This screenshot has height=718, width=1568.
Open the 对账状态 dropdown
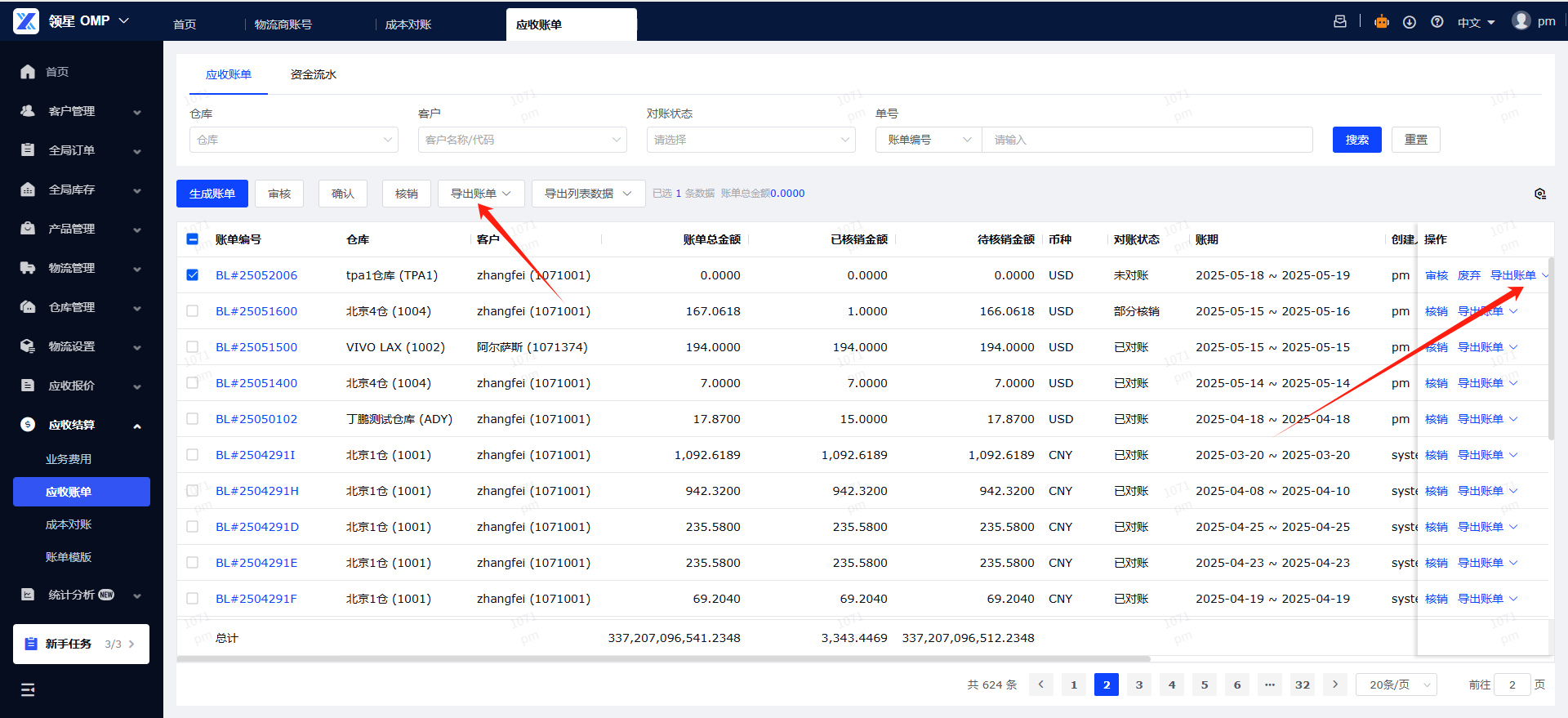pos(751,140)
